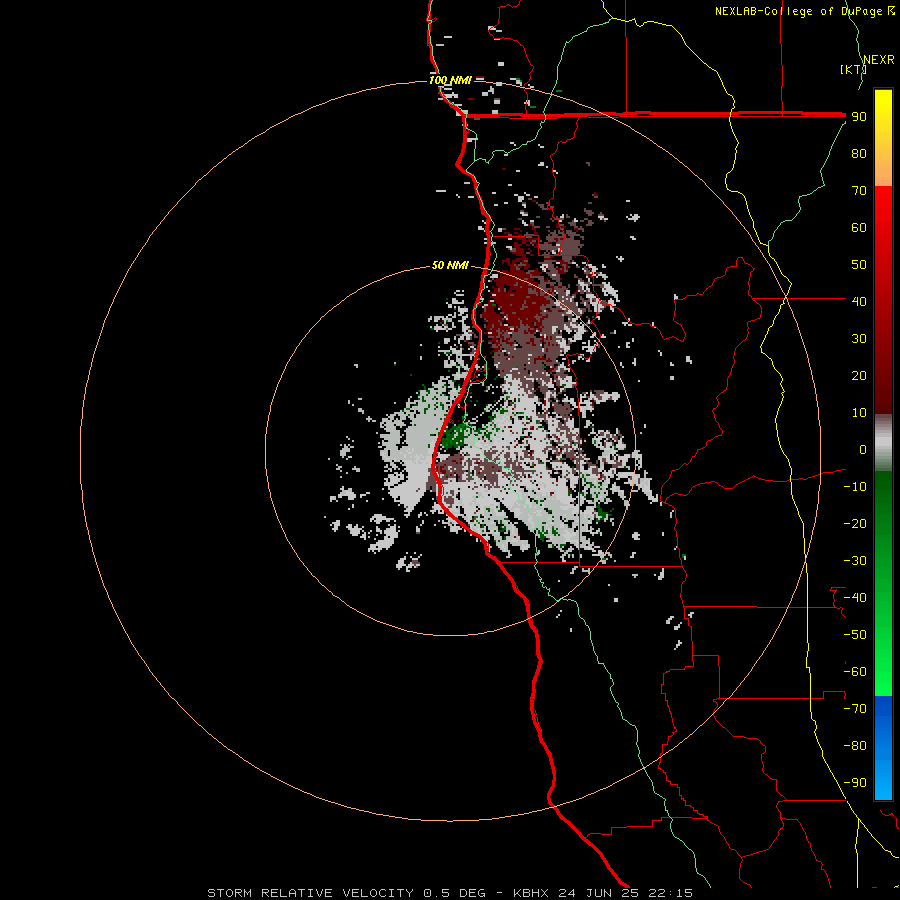Click the NEXR label above the scale
This screenshot has width=900, height=900.
[x=878, y=60]
